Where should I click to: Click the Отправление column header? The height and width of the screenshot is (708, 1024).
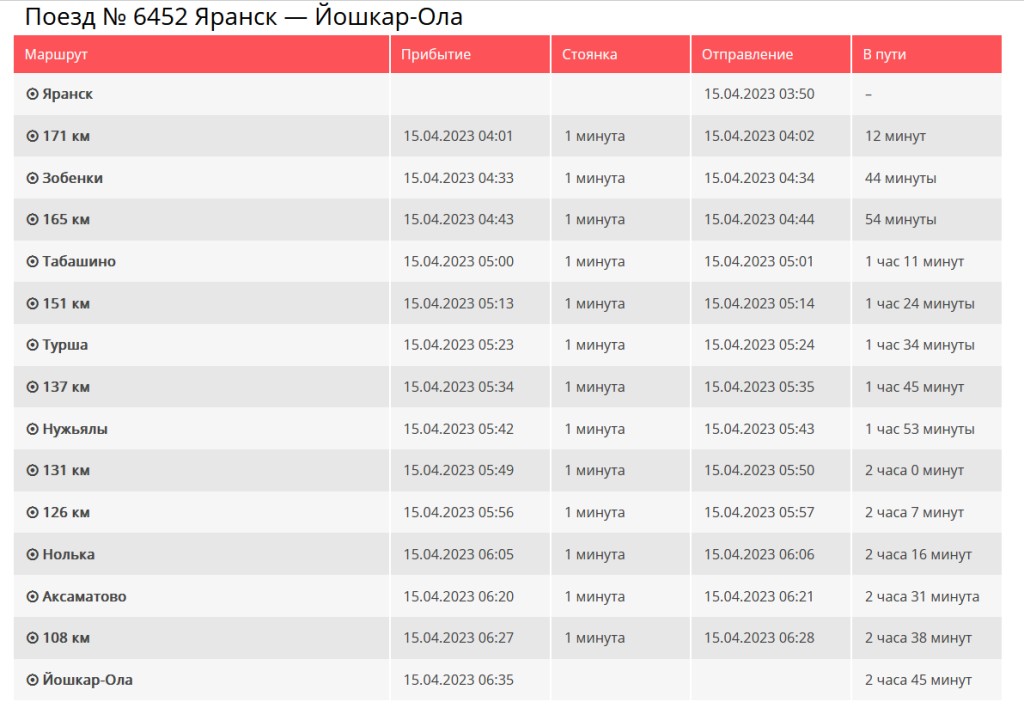tap(771, 54)
